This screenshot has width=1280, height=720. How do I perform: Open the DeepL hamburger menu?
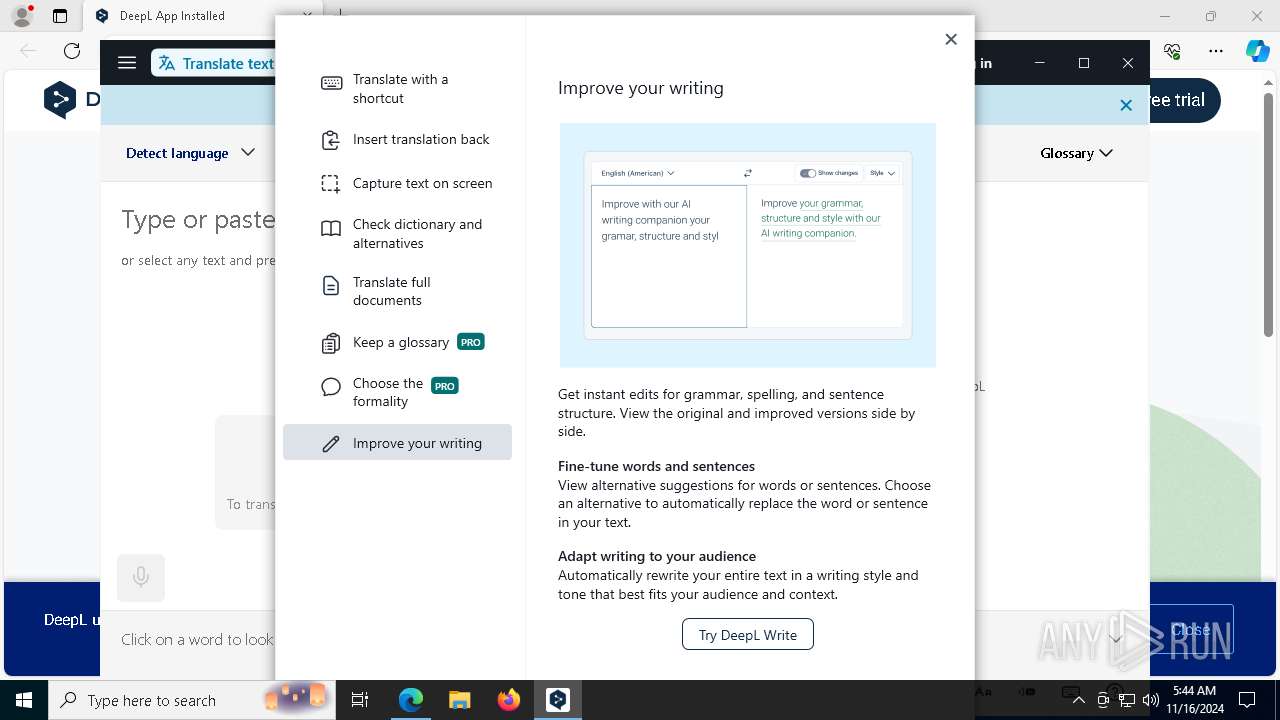tap(126, 63)
